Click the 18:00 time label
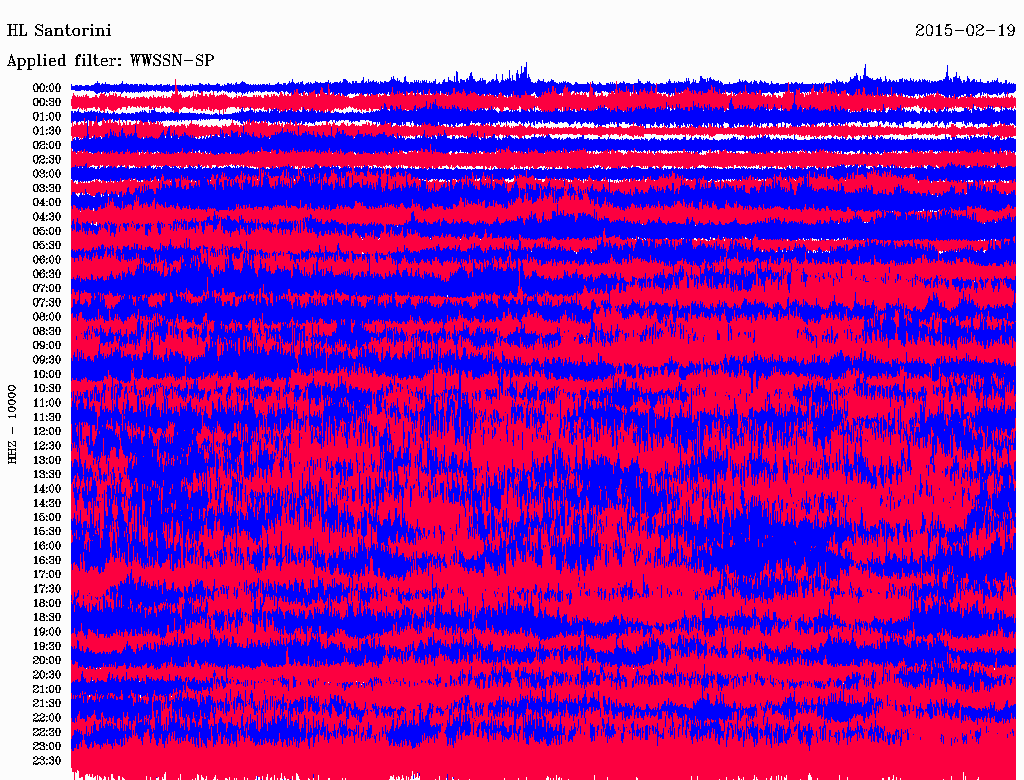1024x780 pixels. (46, 604)
